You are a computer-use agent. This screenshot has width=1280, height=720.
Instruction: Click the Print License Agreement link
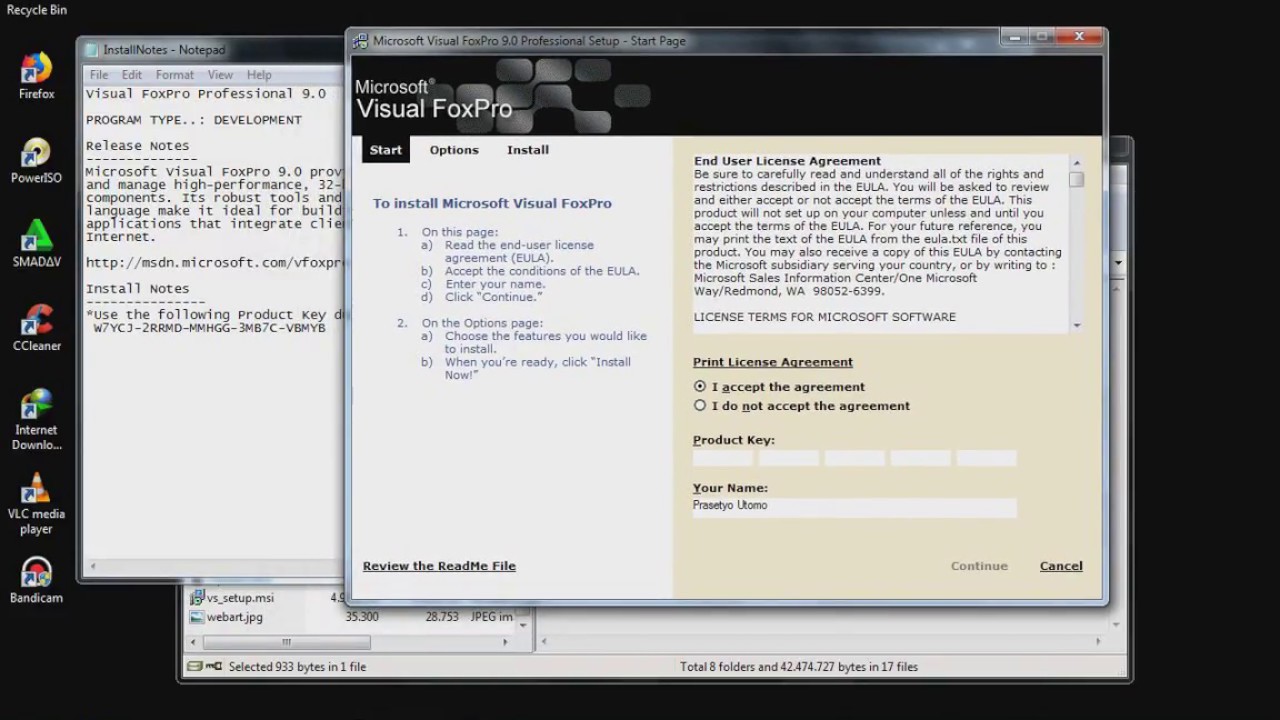773,362
